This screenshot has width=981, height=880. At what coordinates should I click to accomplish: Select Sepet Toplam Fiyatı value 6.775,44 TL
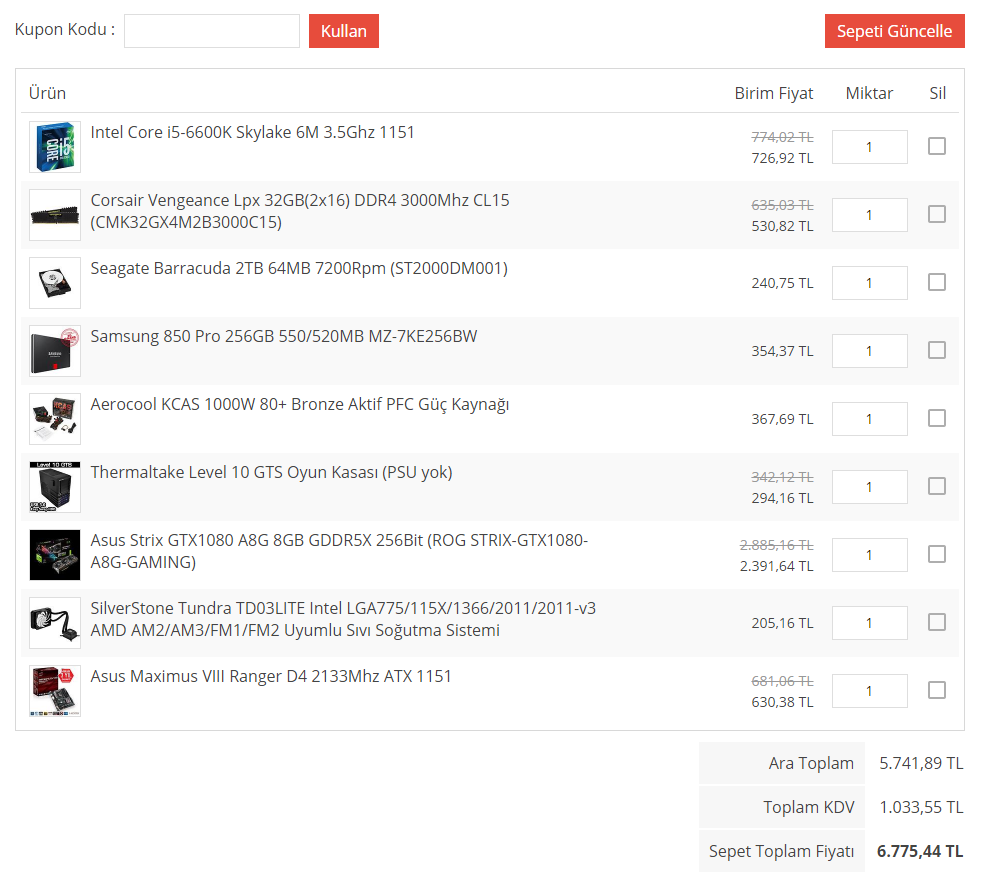click(x=920, y=851)
